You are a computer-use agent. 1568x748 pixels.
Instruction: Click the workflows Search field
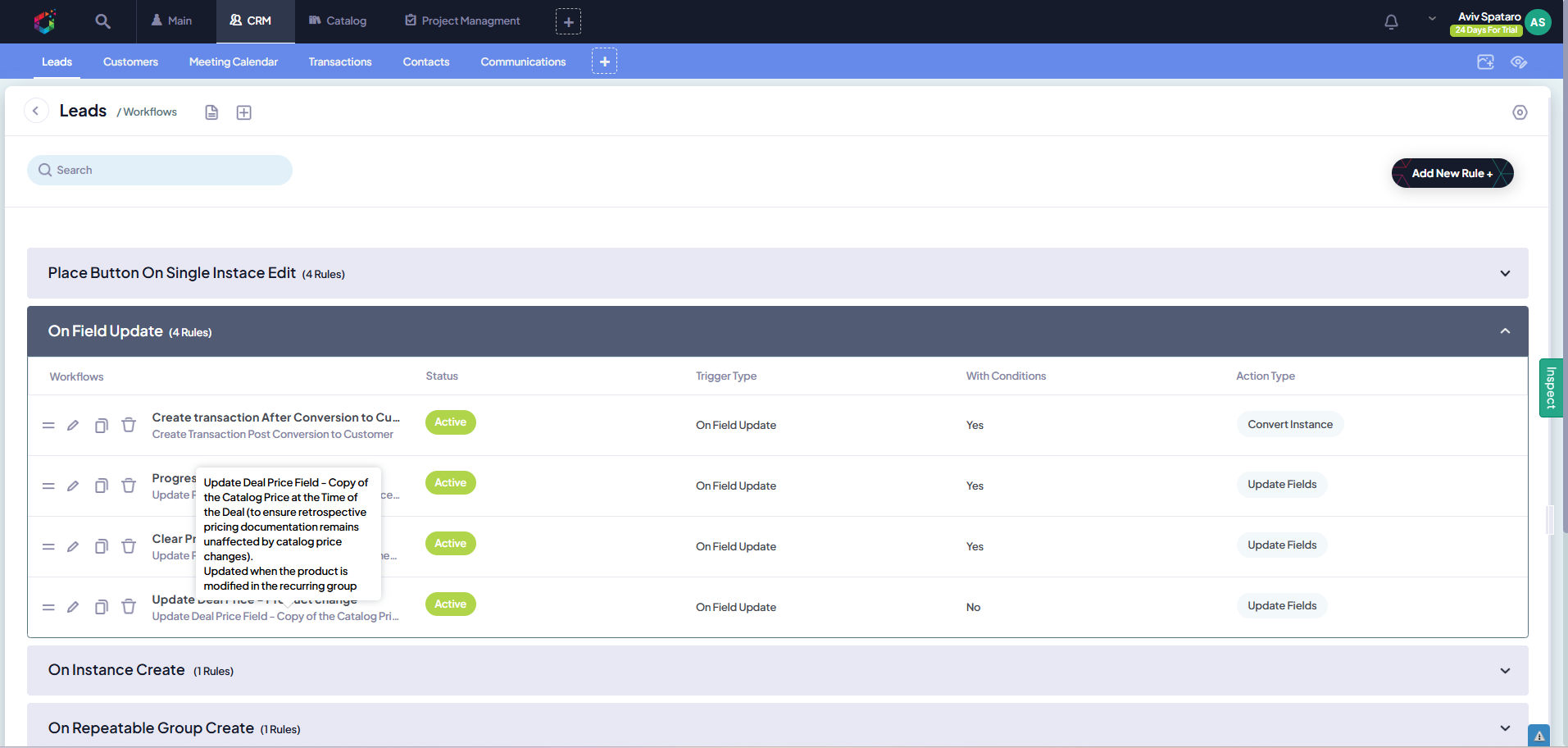(160, 171)
